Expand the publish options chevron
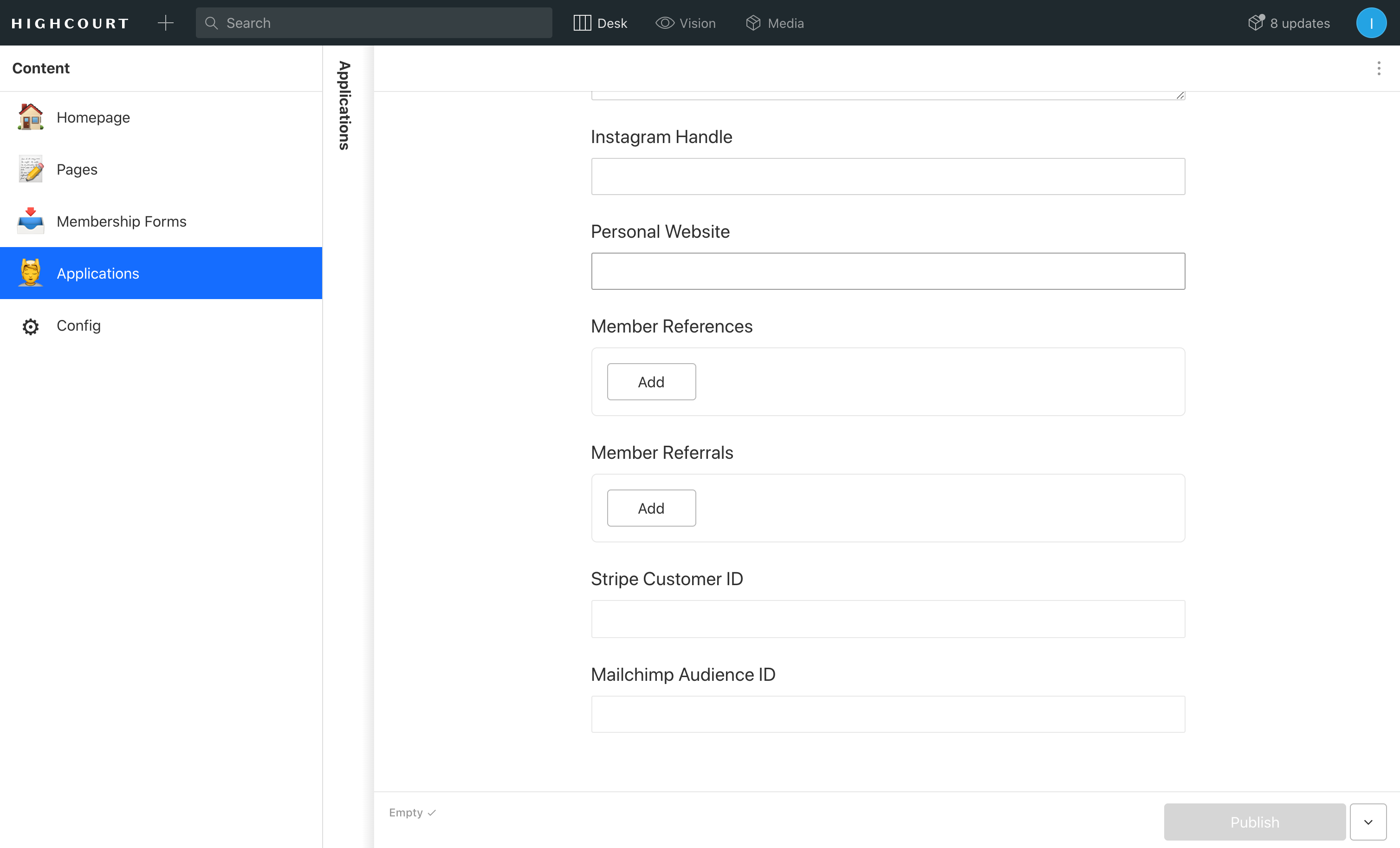The image size is (1400, 848). (x=1368, y=822)
